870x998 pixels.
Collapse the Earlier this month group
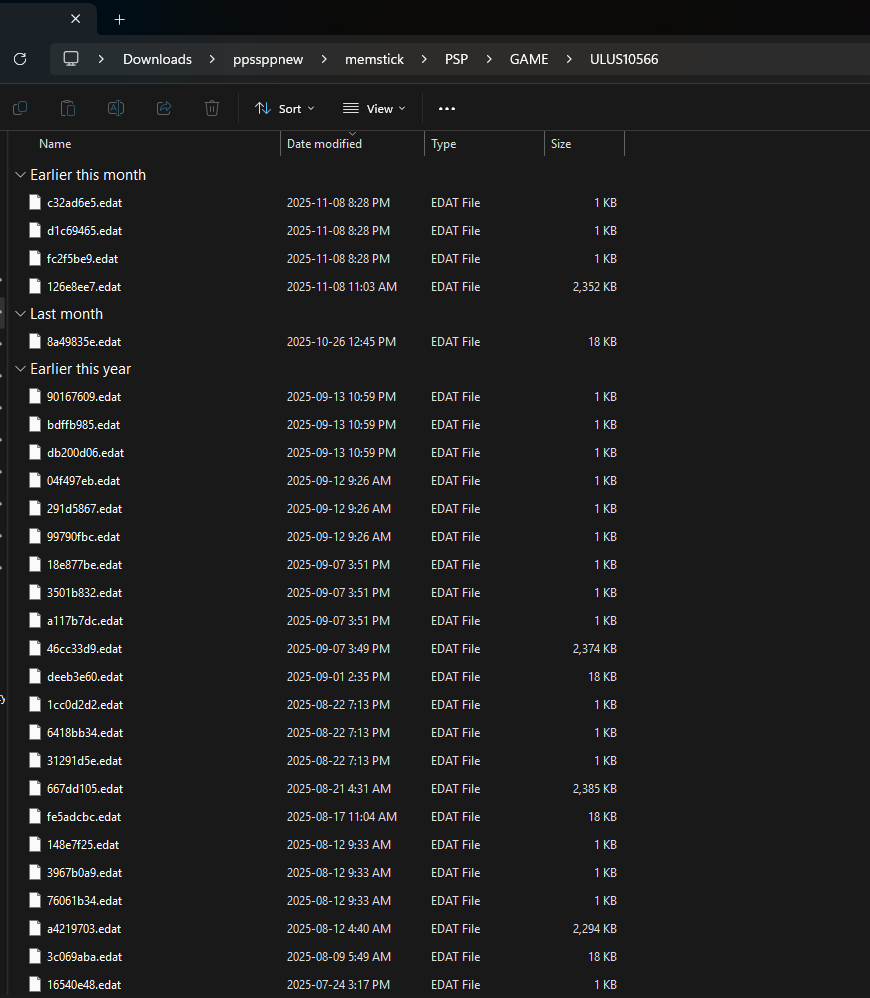(x=20, y=175)
